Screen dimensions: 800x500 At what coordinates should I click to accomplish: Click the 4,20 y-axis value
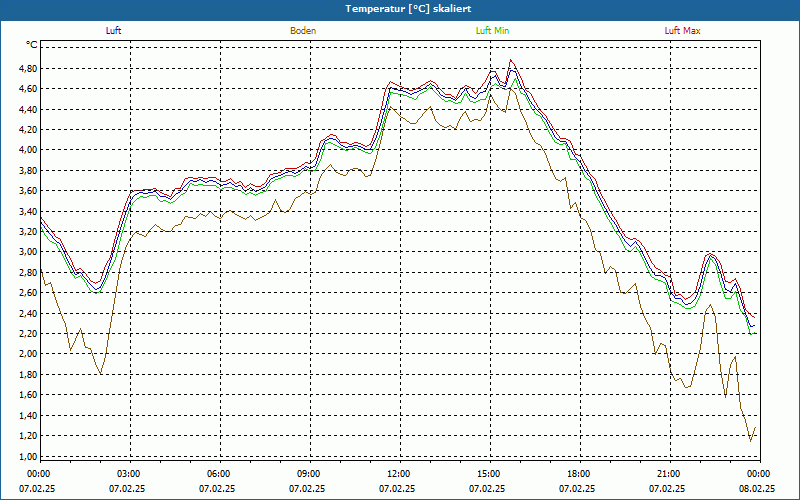click(29, 130)
